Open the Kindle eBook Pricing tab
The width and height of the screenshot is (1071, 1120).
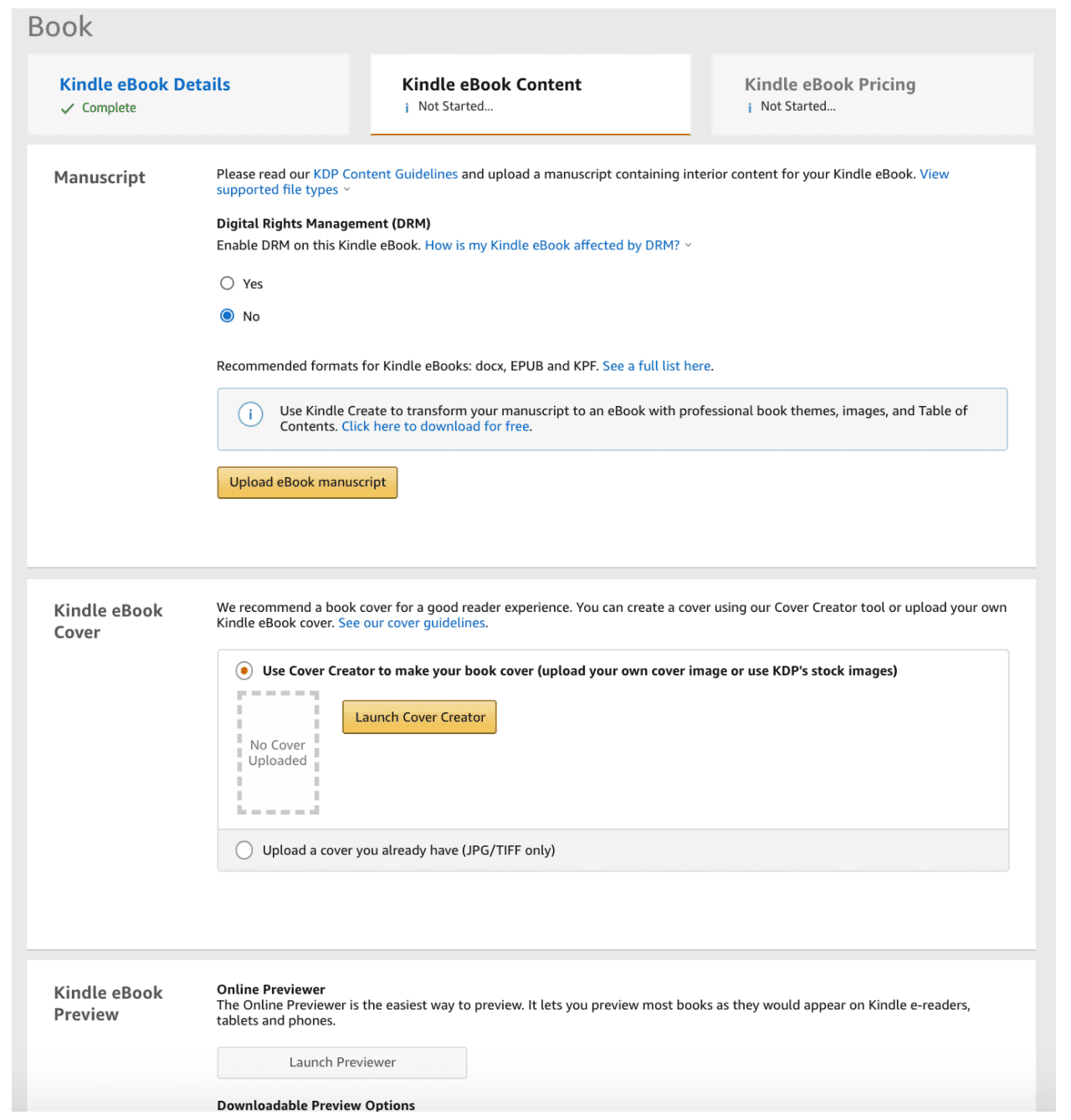point(829,84)
